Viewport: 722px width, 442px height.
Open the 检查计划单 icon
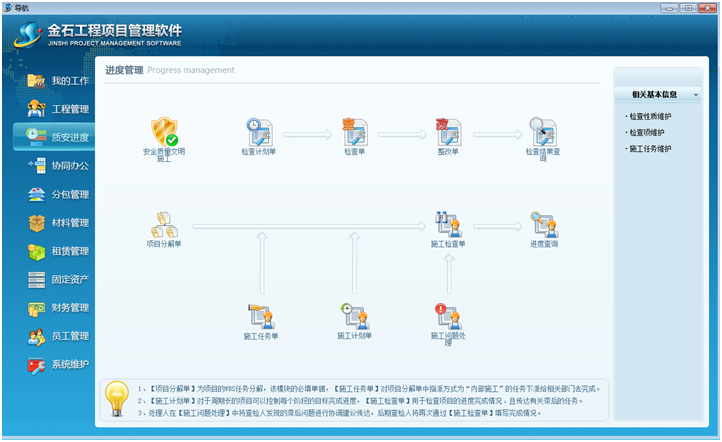pyautogui.click(x=259, y=132)
